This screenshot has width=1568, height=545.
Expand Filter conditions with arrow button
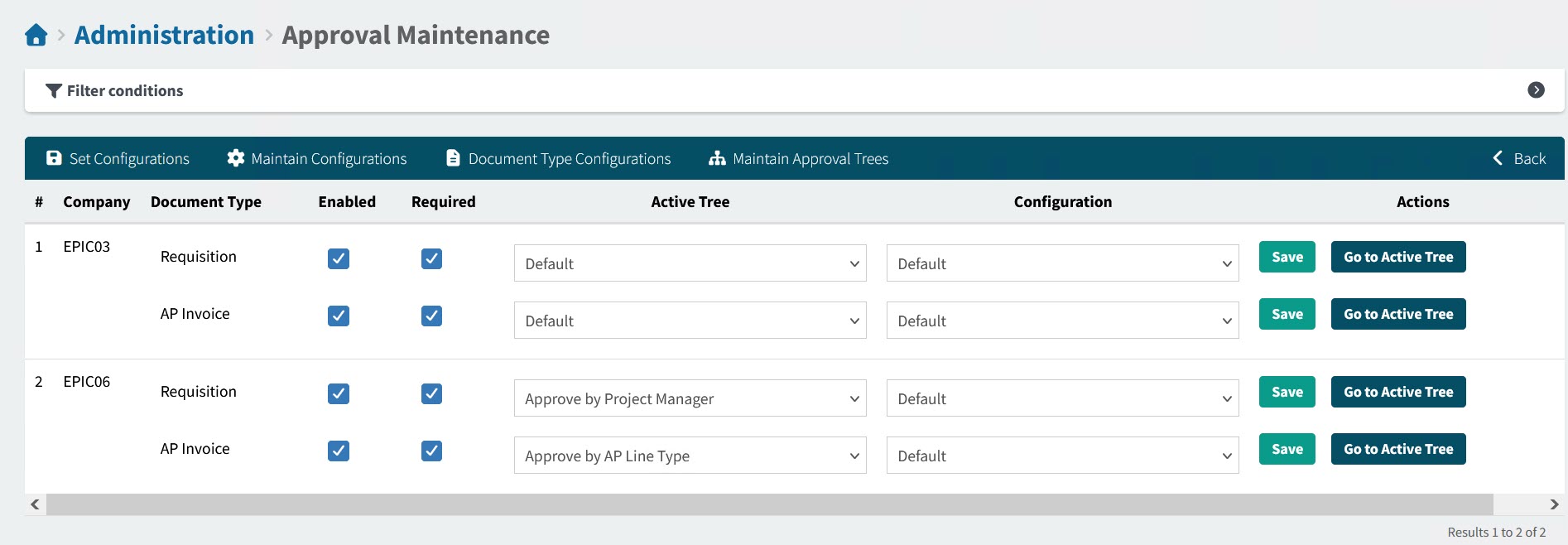(x=1536, y=90)
